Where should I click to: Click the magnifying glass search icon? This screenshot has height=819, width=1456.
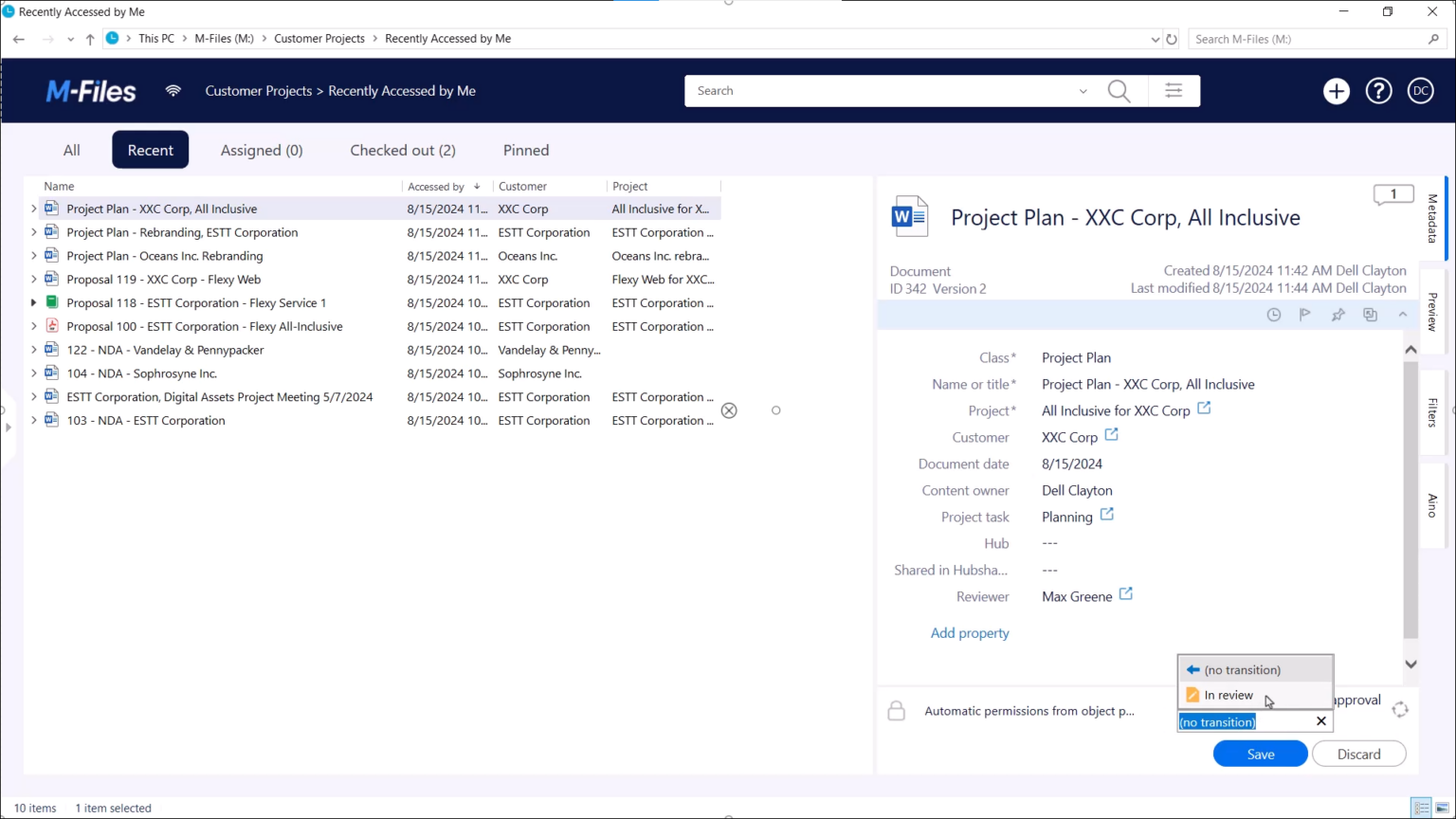[1119, 91]
